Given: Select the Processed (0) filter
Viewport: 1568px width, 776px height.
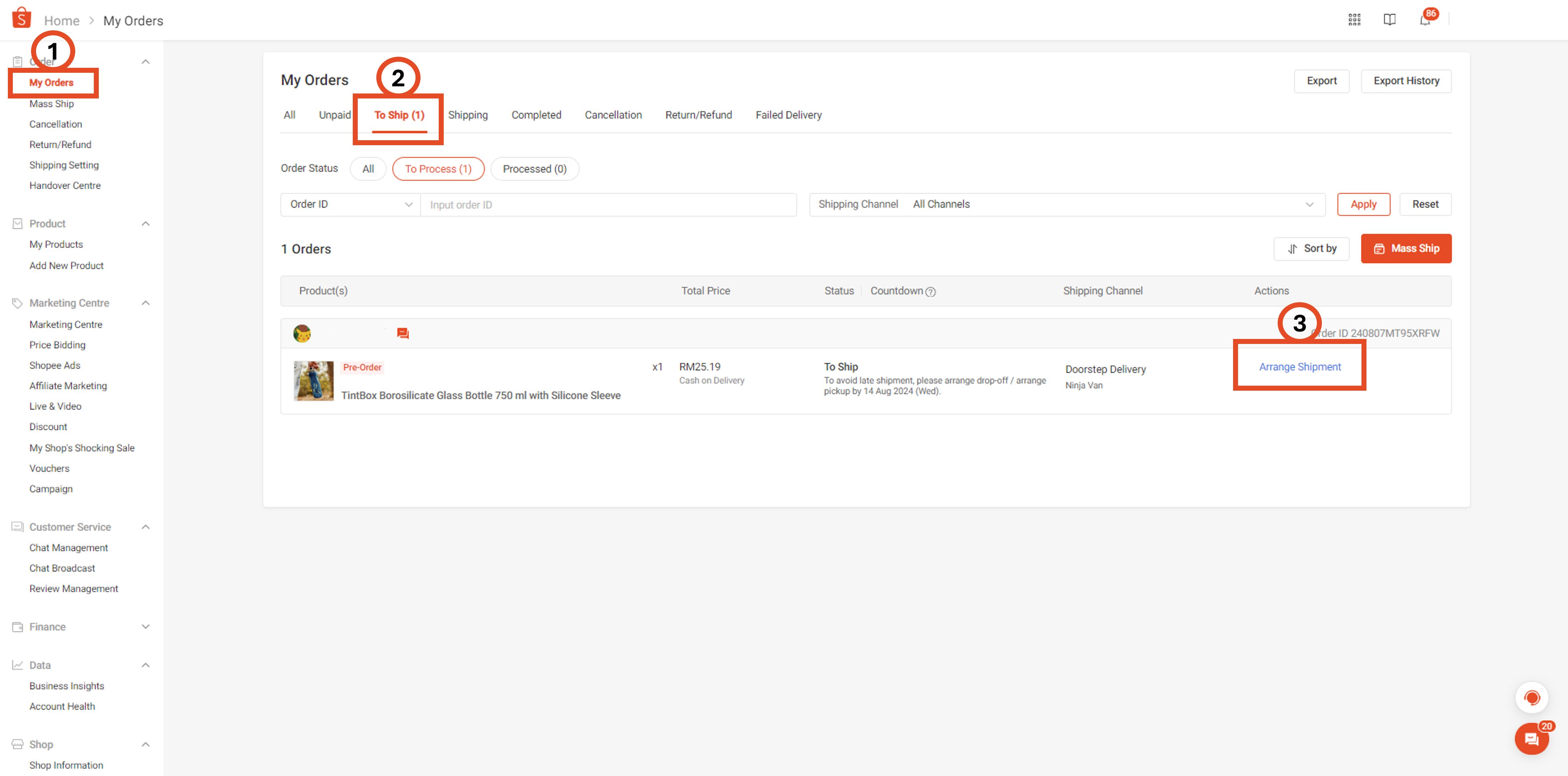Looking at the screenshot, I should [x=534, y=169].
